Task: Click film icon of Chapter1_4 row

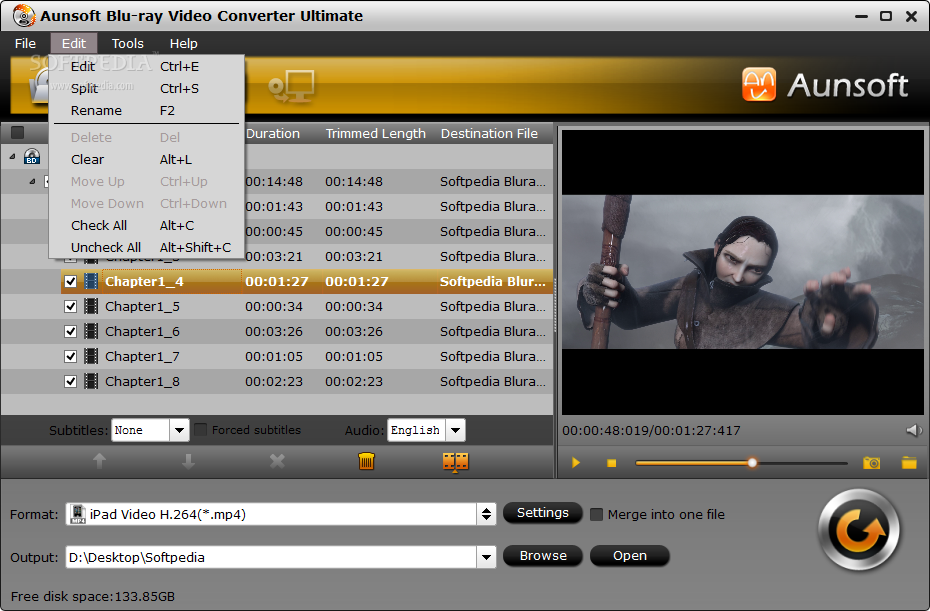Action: 91,281
